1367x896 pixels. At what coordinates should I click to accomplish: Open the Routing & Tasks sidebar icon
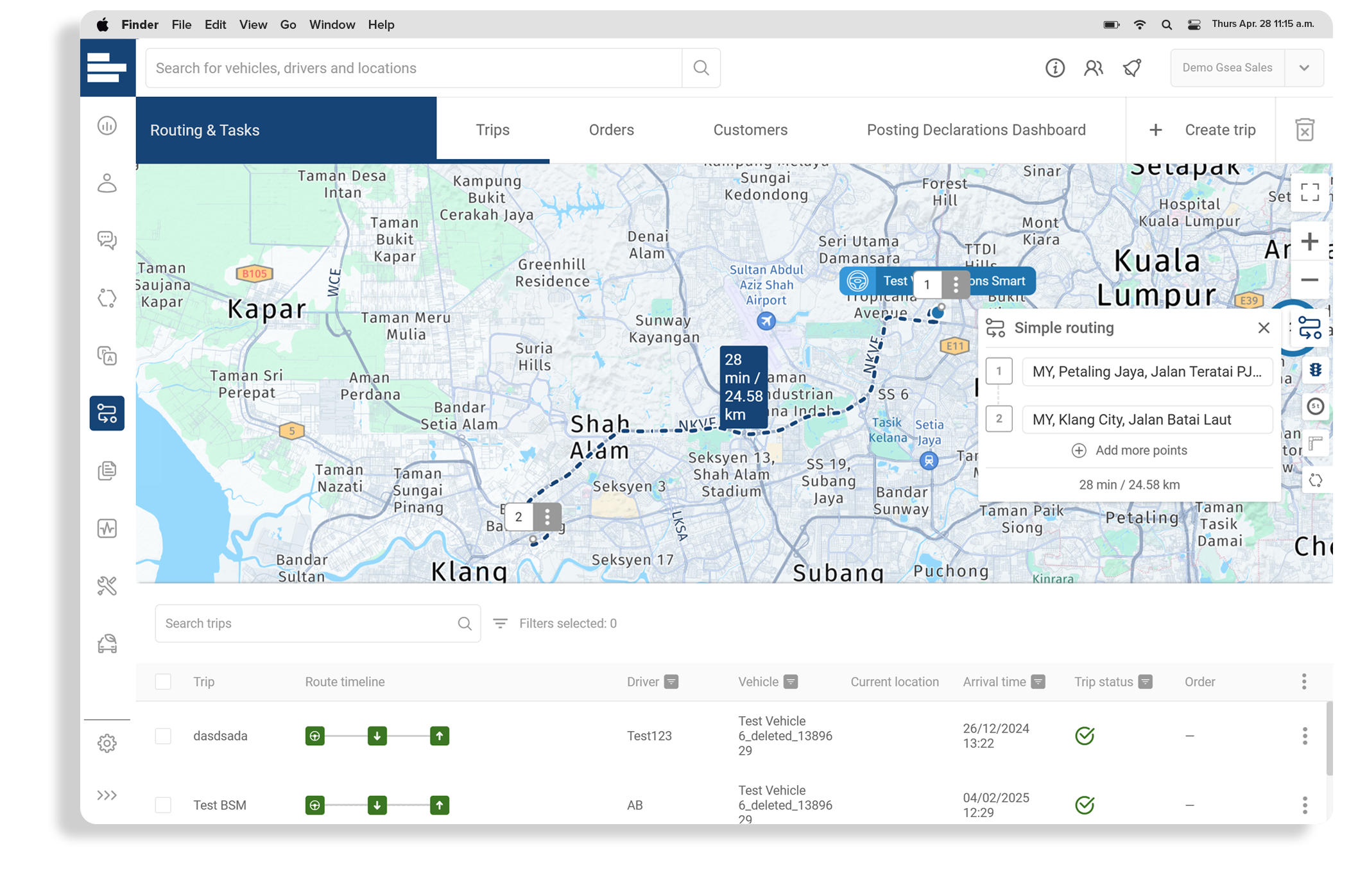(x=107, y=413)
